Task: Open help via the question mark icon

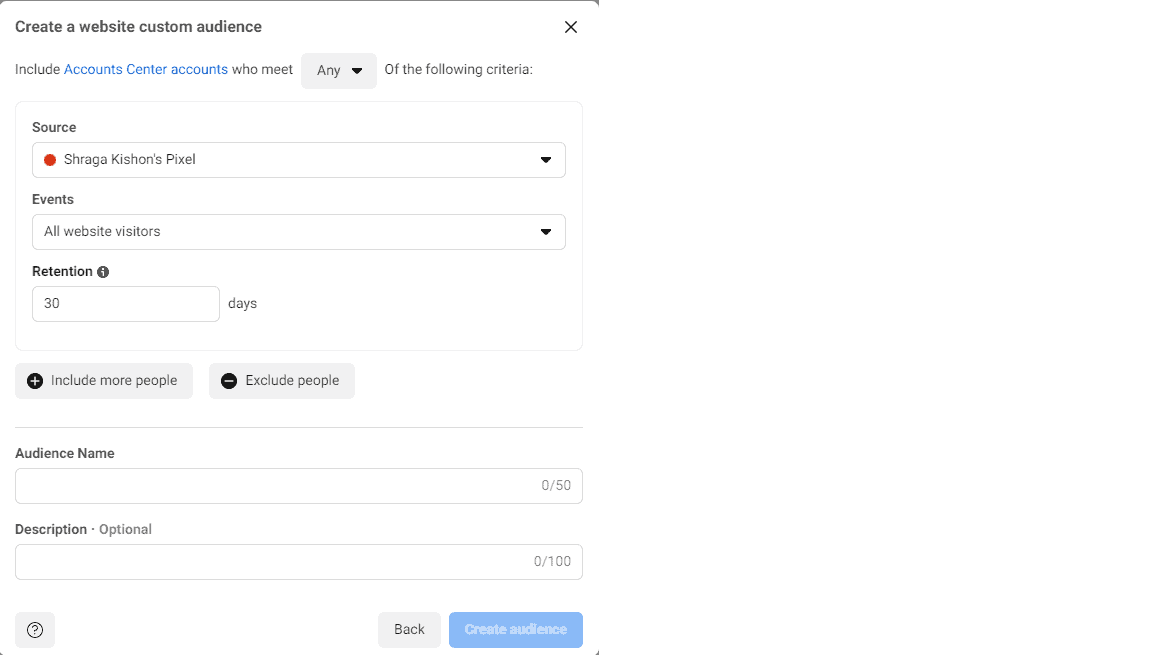Action: coord(35,630)
